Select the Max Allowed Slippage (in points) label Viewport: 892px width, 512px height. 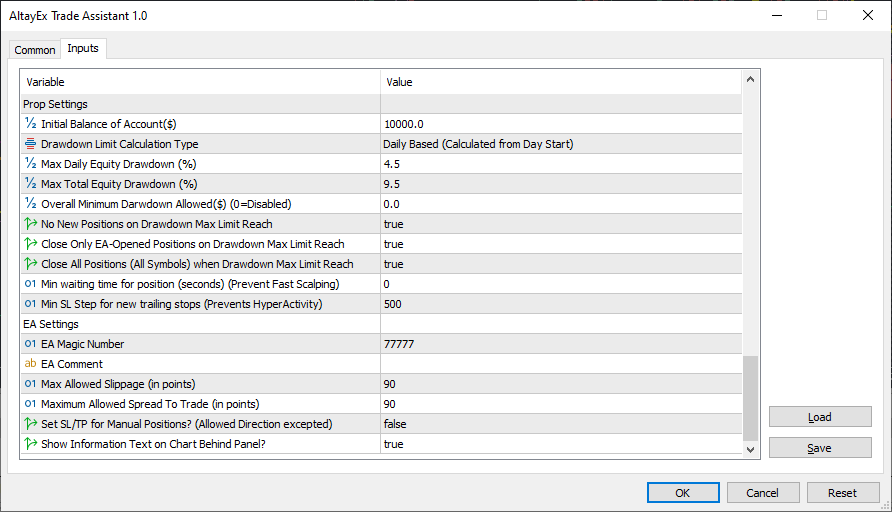pyautogui.click(x=118, y=384)
